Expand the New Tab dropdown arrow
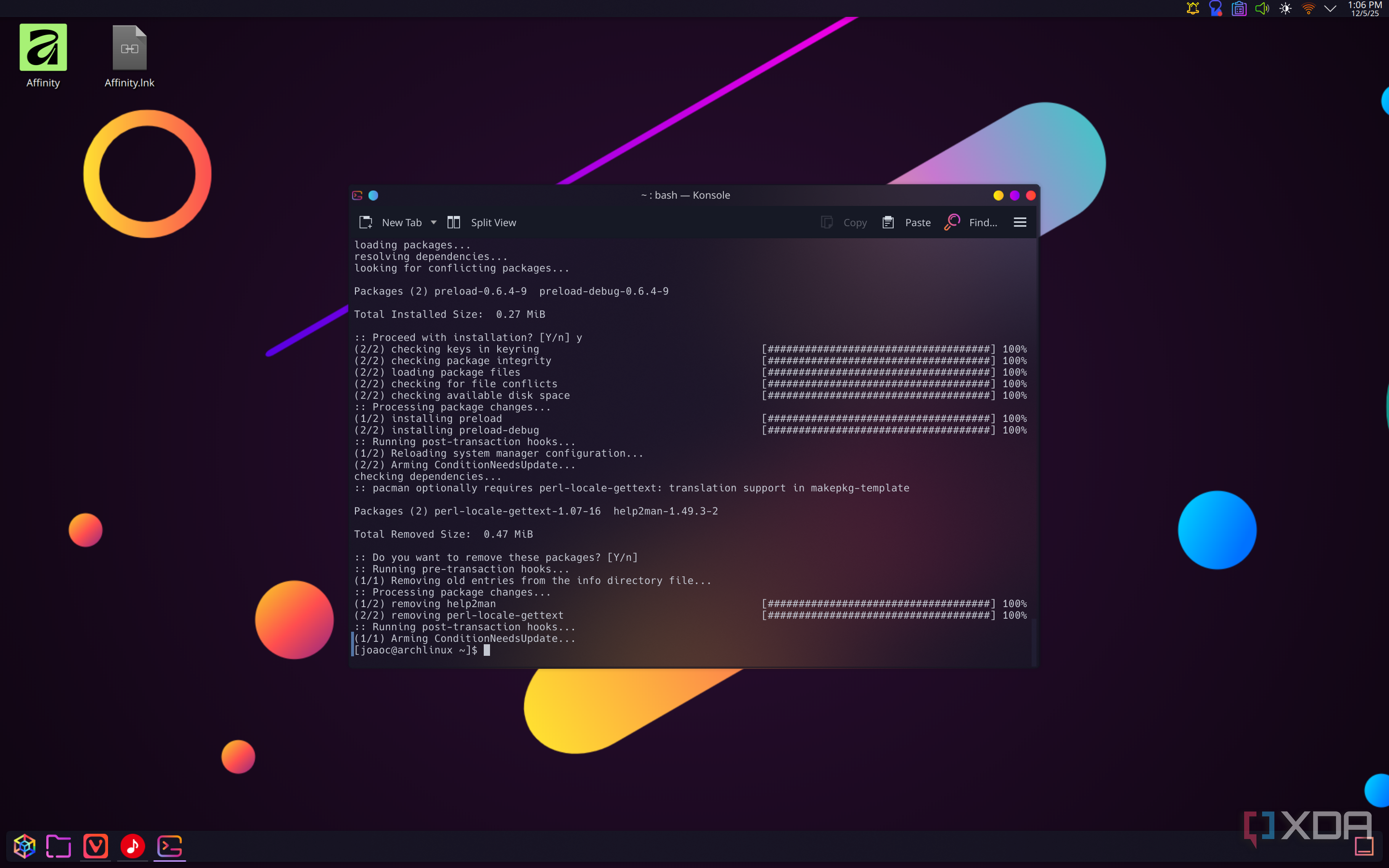1389x868 pixels. (434, 222)
